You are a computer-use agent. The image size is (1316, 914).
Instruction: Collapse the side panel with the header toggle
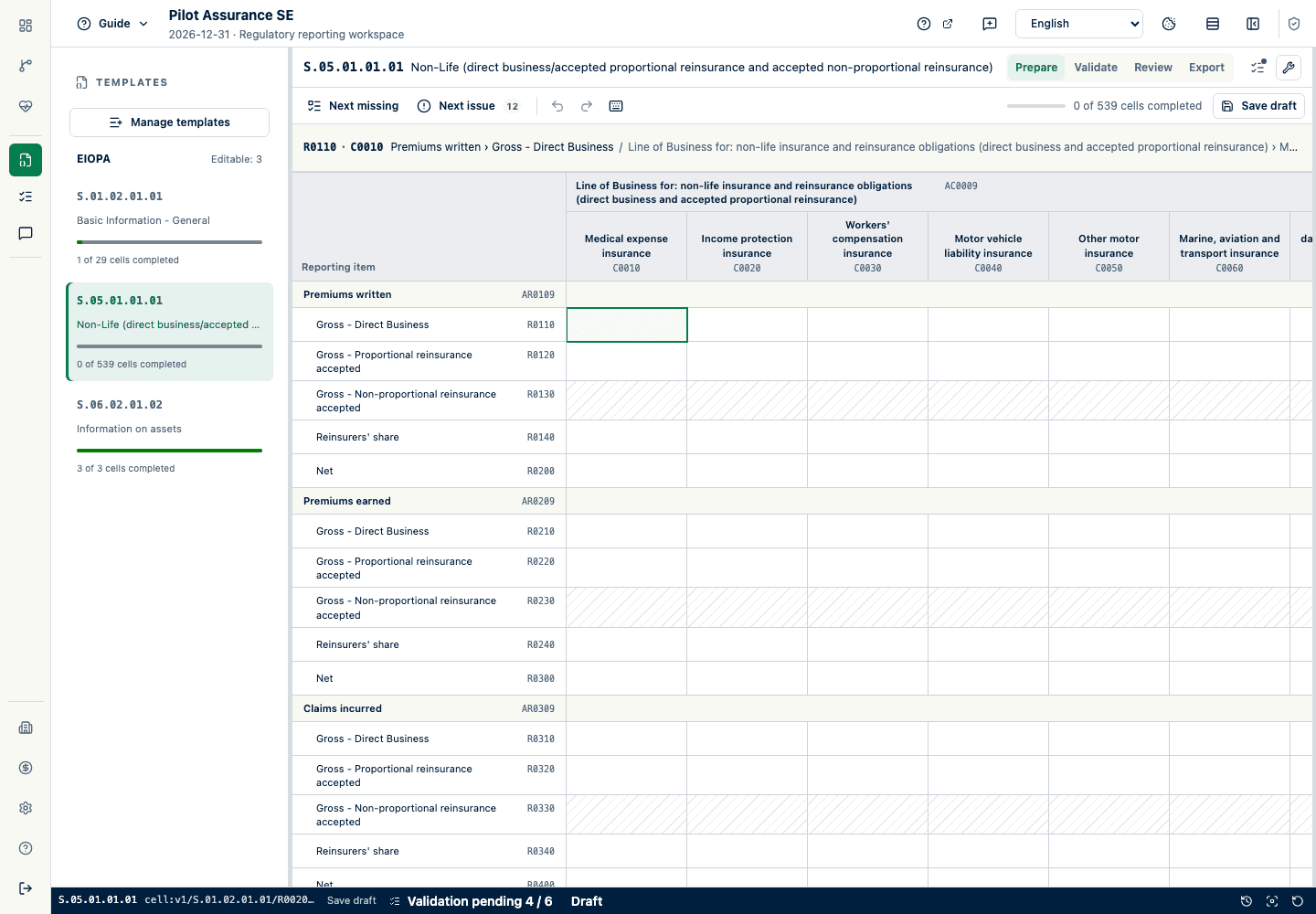point(1253,24)
